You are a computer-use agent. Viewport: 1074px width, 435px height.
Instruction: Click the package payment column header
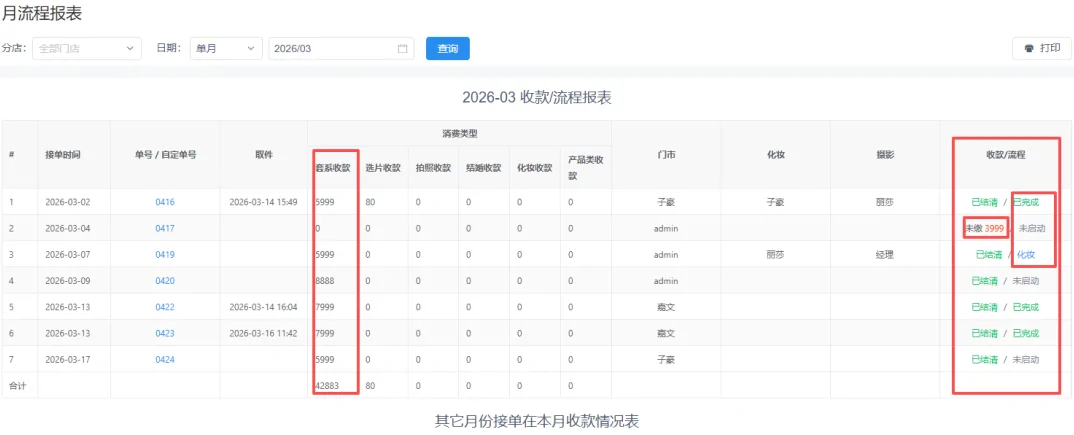click(x=333, y=168)
